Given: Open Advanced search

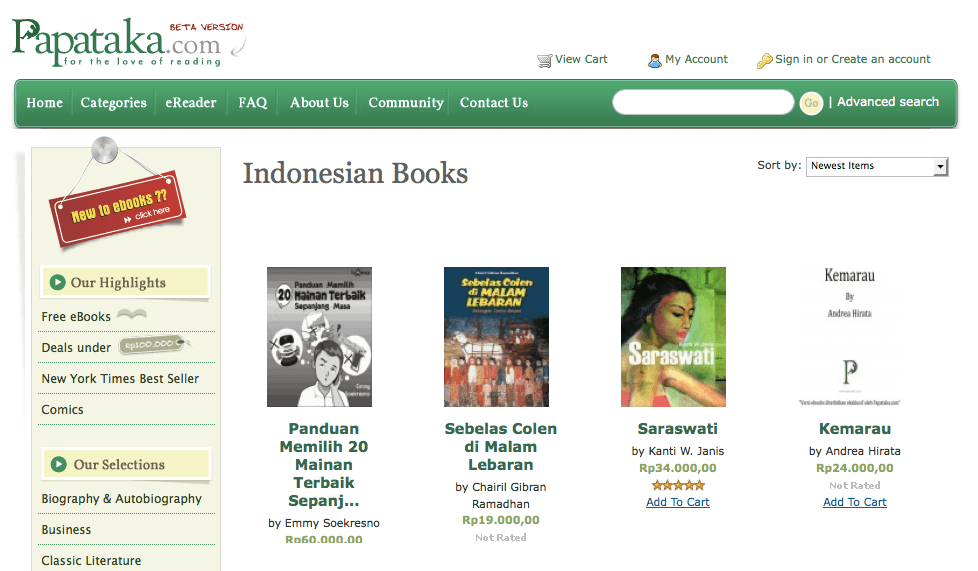Looking at the screenshot, I should point(888,102).
